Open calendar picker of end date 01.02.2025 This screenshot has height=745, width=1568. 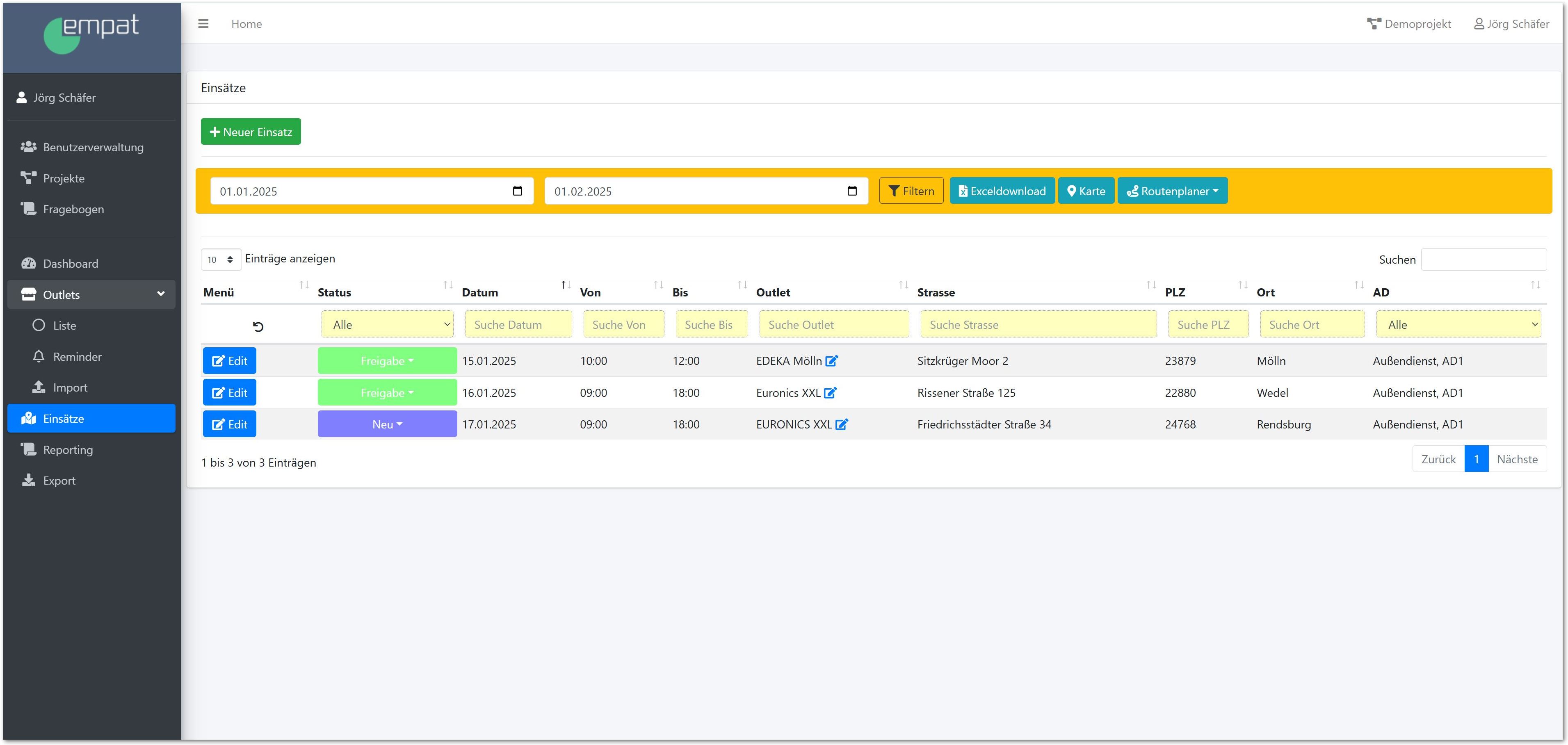851,191
